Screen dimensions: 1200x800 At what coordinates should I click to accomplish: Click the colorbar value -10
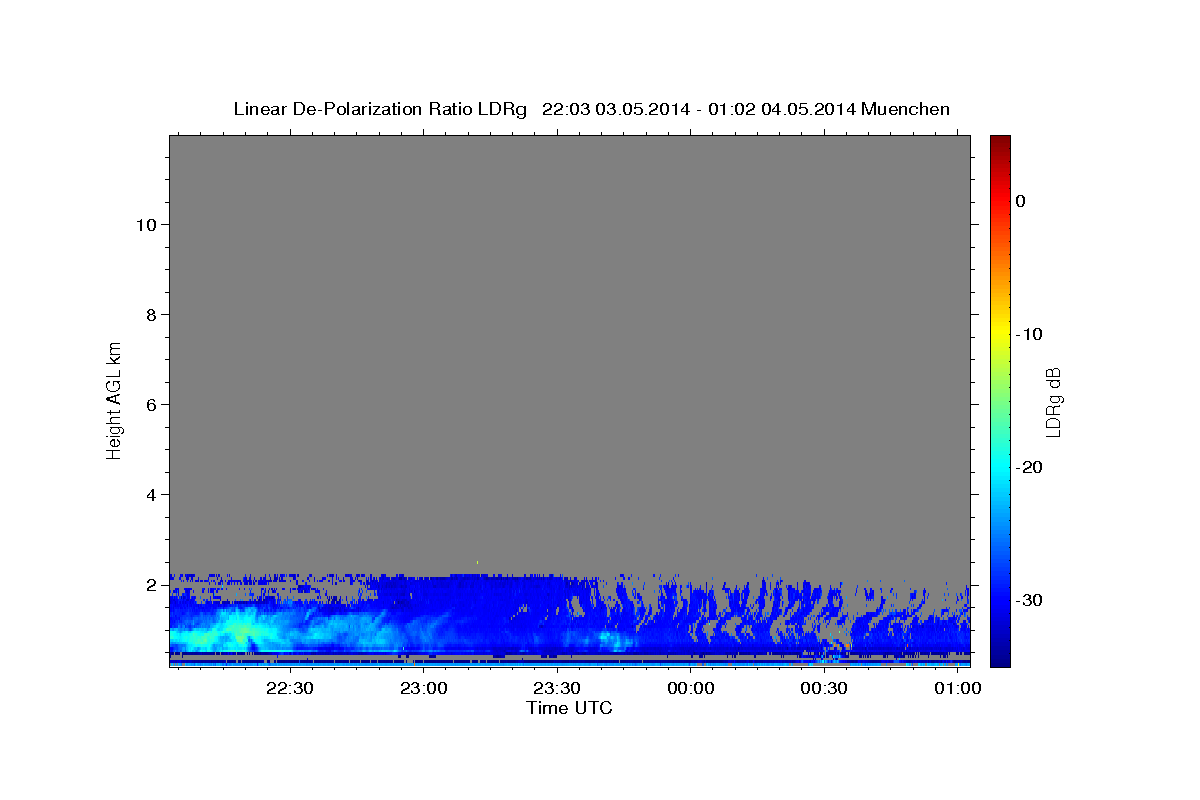tap(1029, 334)
